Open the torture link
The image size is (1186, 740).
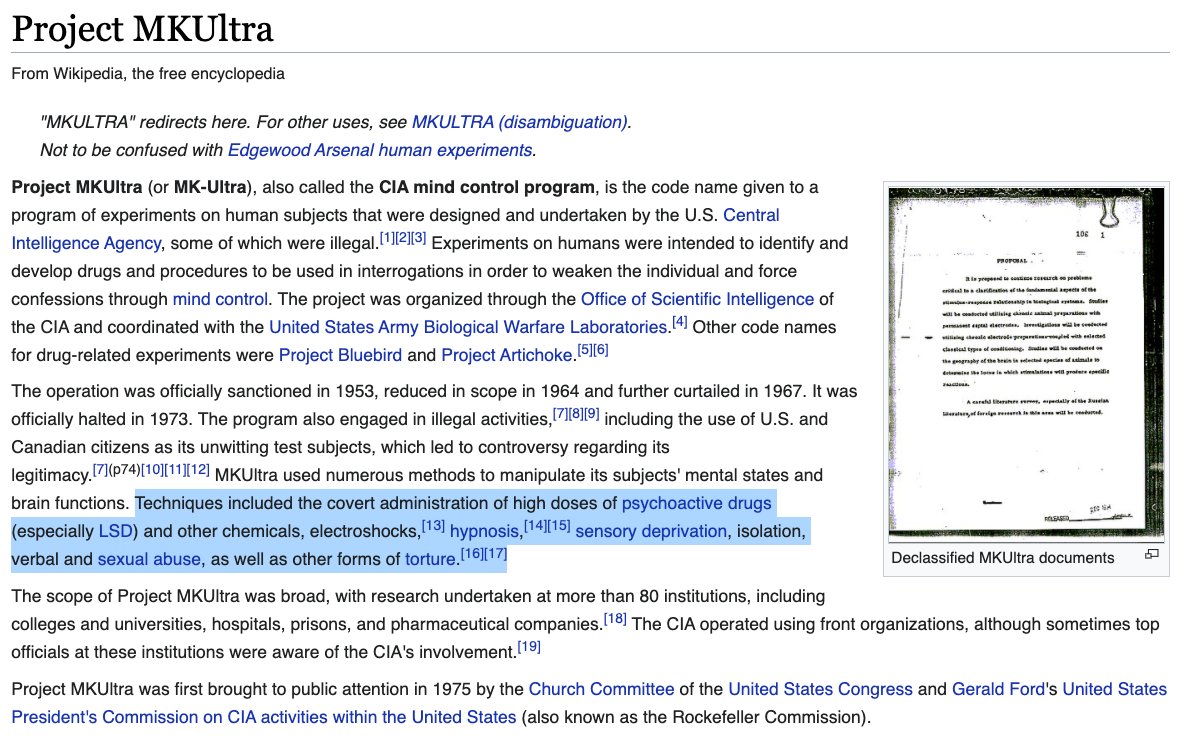point(430,559)
